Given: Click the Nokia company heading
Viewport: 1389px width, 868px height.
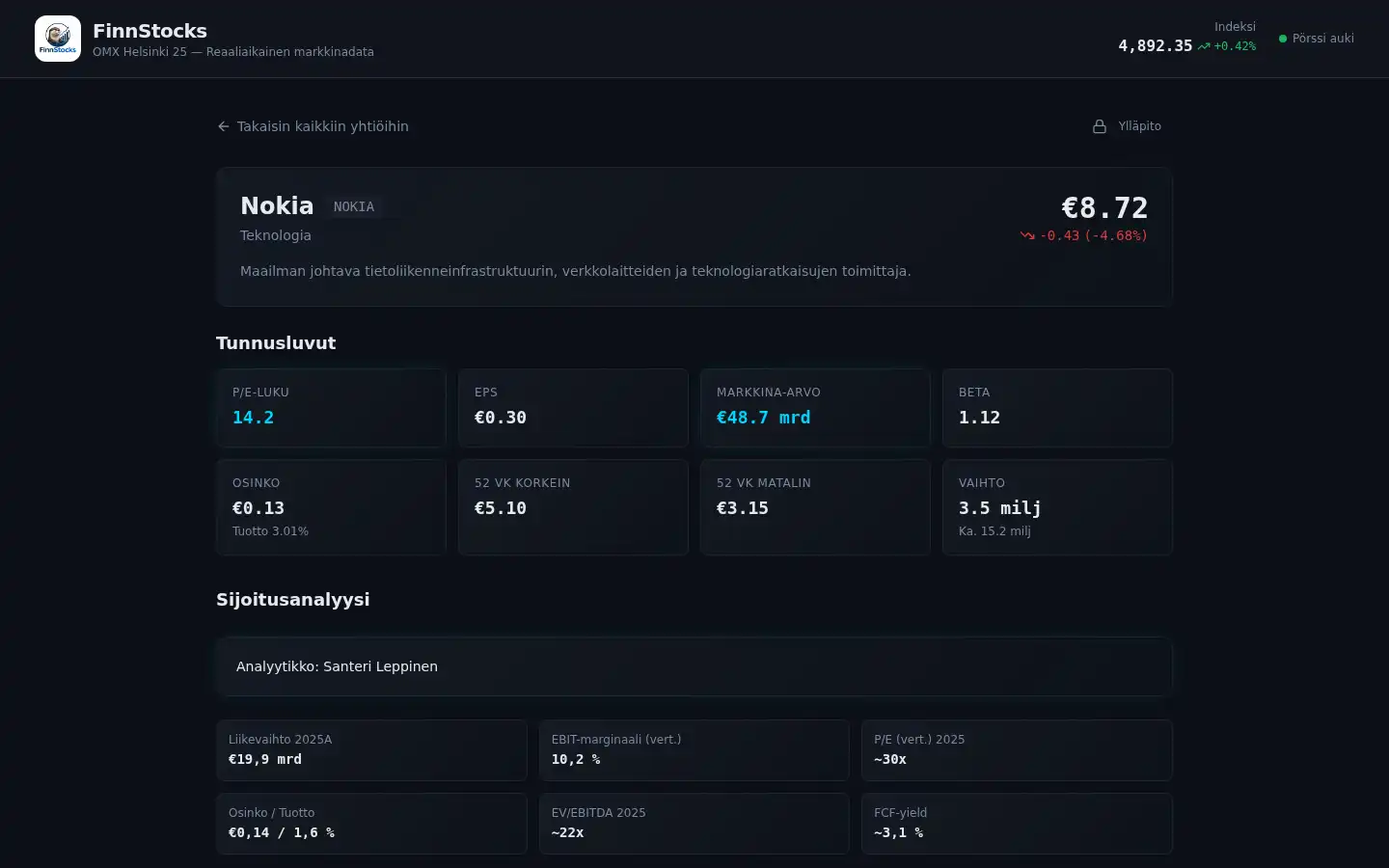Looking at the screenshot, I should [x=277, y=205].
